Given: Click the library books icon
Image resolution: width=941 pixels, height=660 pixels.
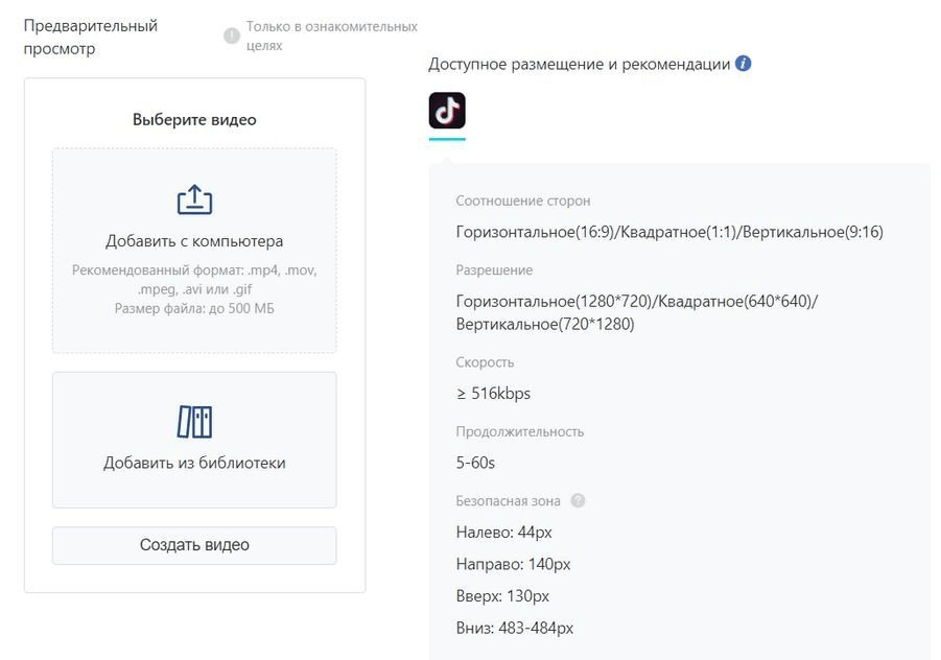Looking at the screenshot, I should click(x=194, y=422).
